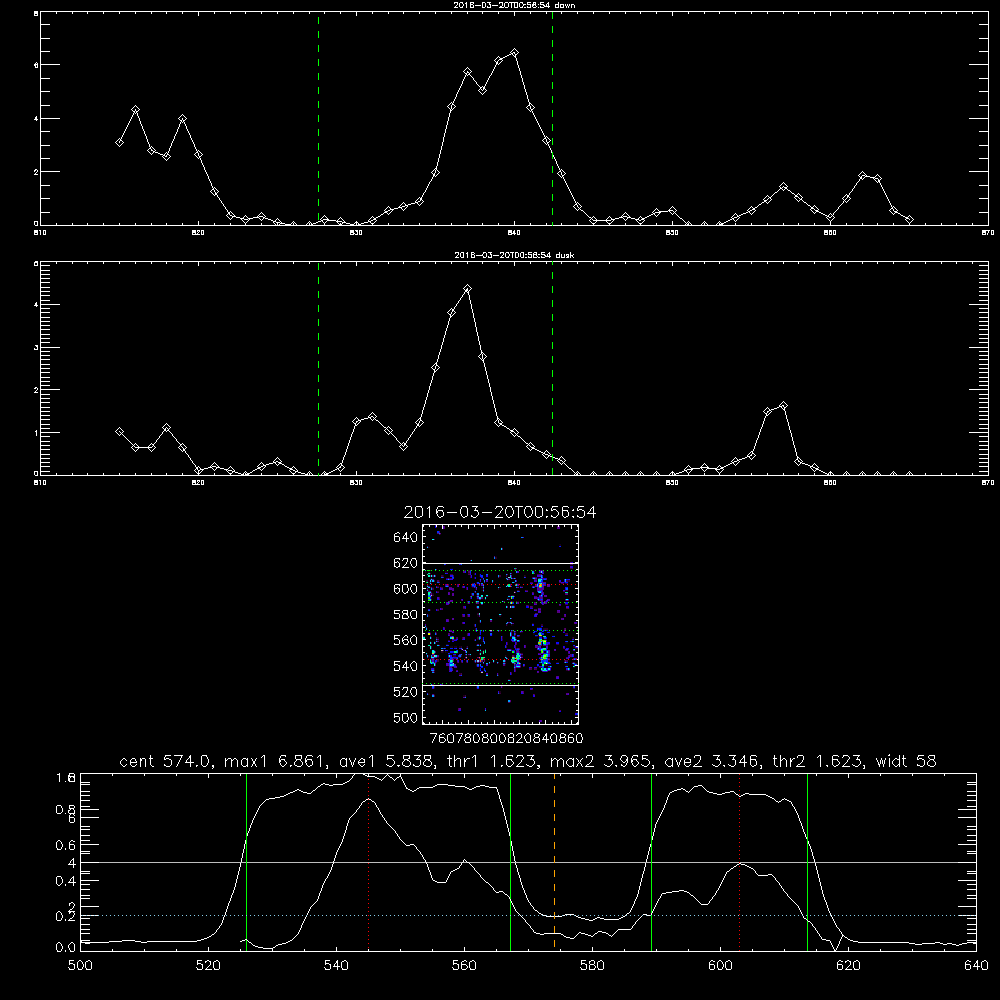This screenshot has width=1000, height=1000.
Task: Click bottom plot y-axis label 0.6
Action: click(x=66, y=845)
